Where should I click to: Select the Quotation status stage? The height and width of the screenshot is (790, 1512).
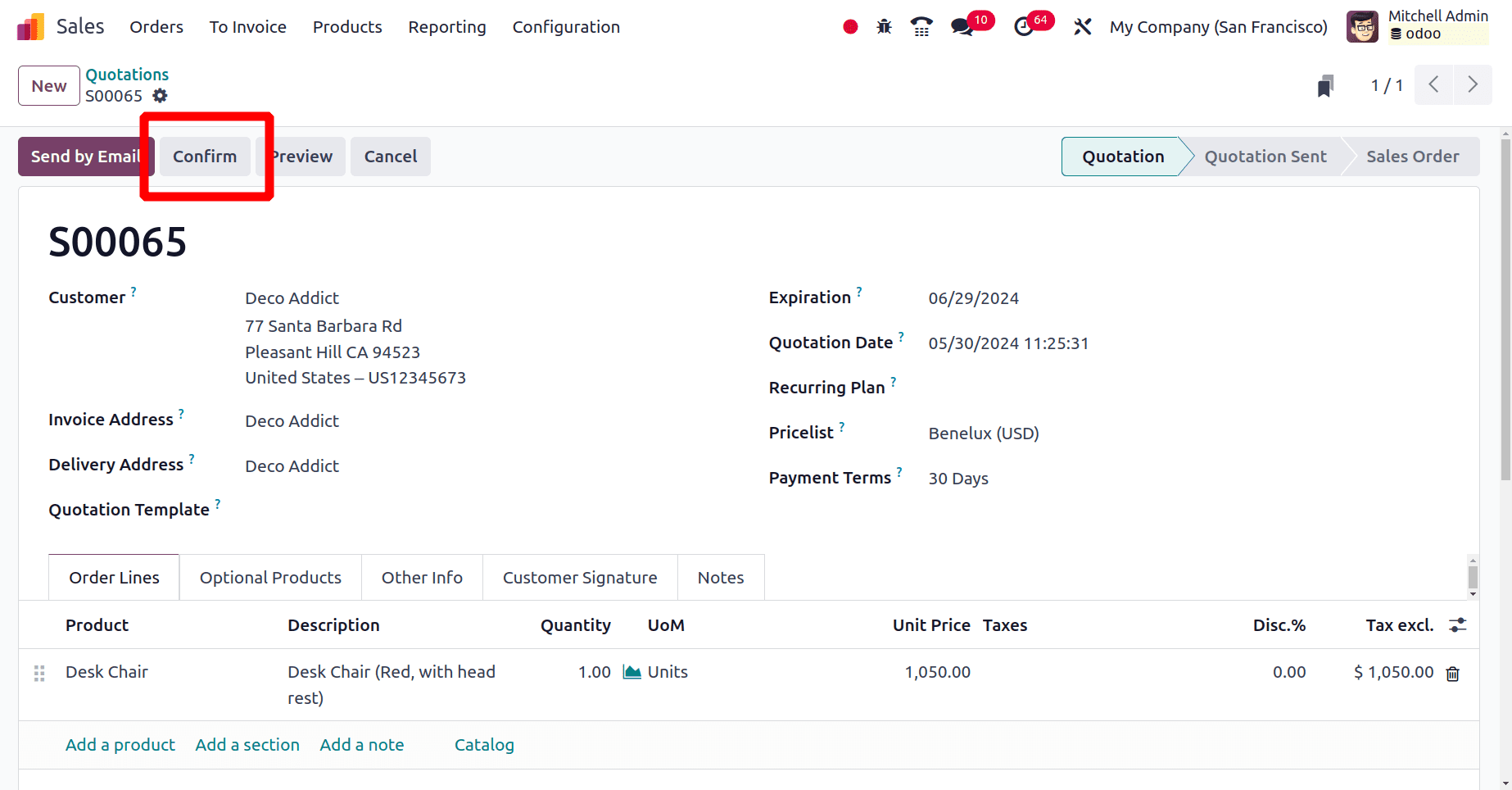[1123, 157]
